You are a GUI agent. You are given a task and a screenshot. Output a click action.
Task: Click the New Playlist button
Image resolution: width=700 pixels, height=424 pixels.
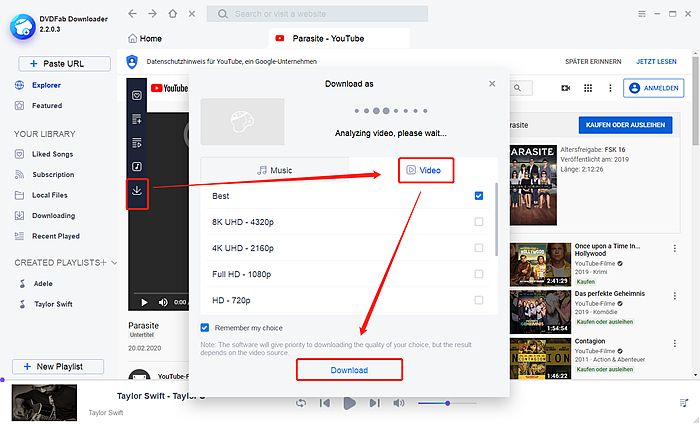(58, 366)
